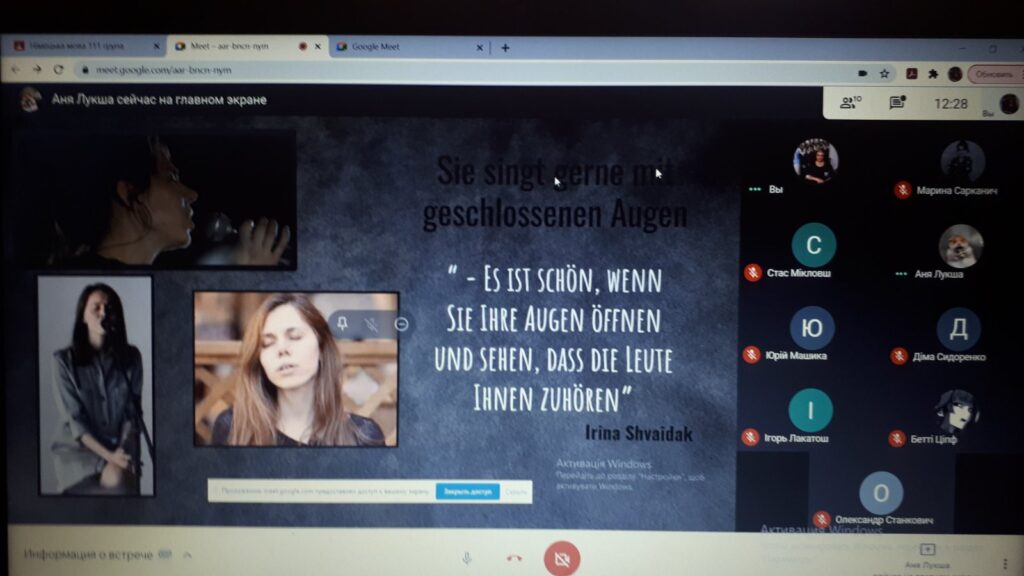Open a new browser tab
Screen dimensions: 1024x576
[505, 47]
